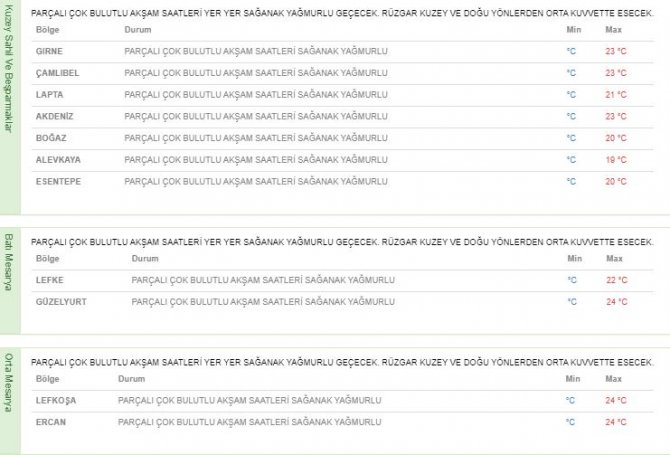670x455 pixels.
Task: Click the 19 °C max temperature for ALEVKAYA
Action: coord(615,159)
